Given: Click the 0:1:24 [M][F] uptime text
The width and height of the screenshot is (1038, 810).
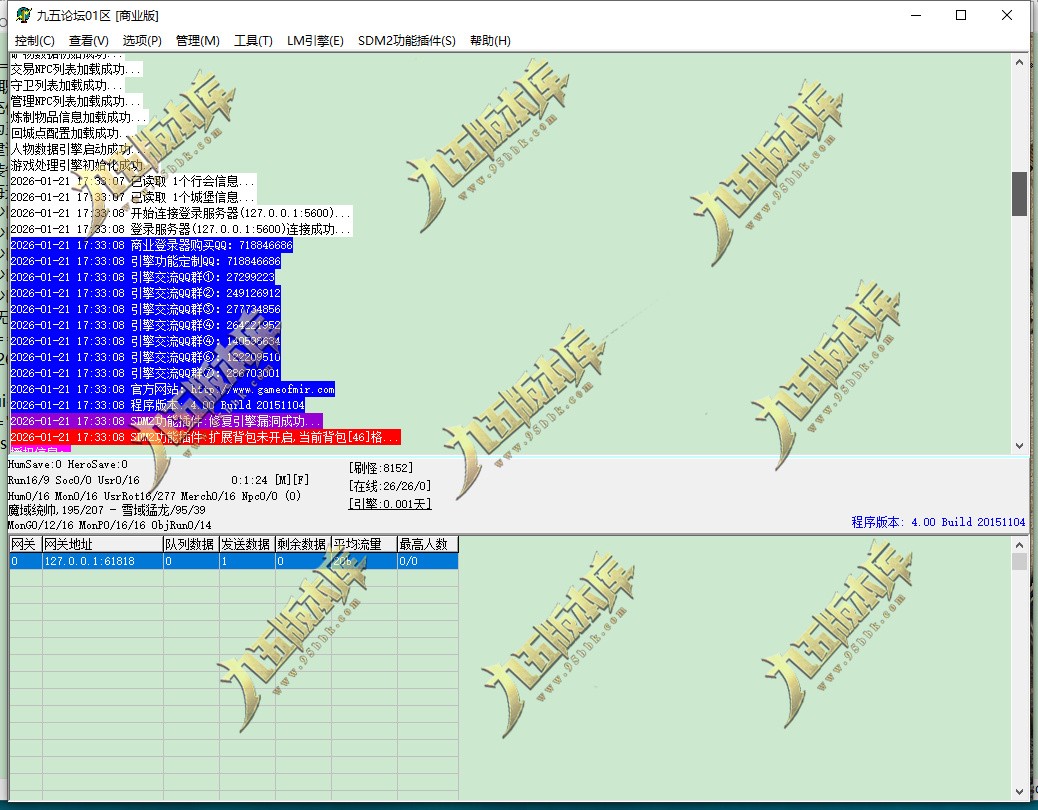Looking at the screenshot, I should click(x=270, y=480).
